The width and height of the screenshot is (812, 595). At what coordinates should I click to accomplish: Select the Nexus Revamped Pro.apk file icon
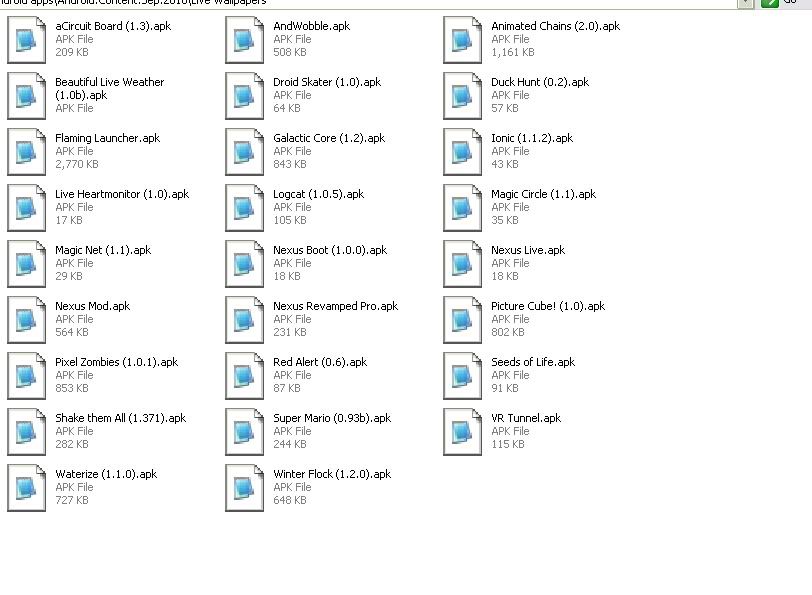click(244, 320)
